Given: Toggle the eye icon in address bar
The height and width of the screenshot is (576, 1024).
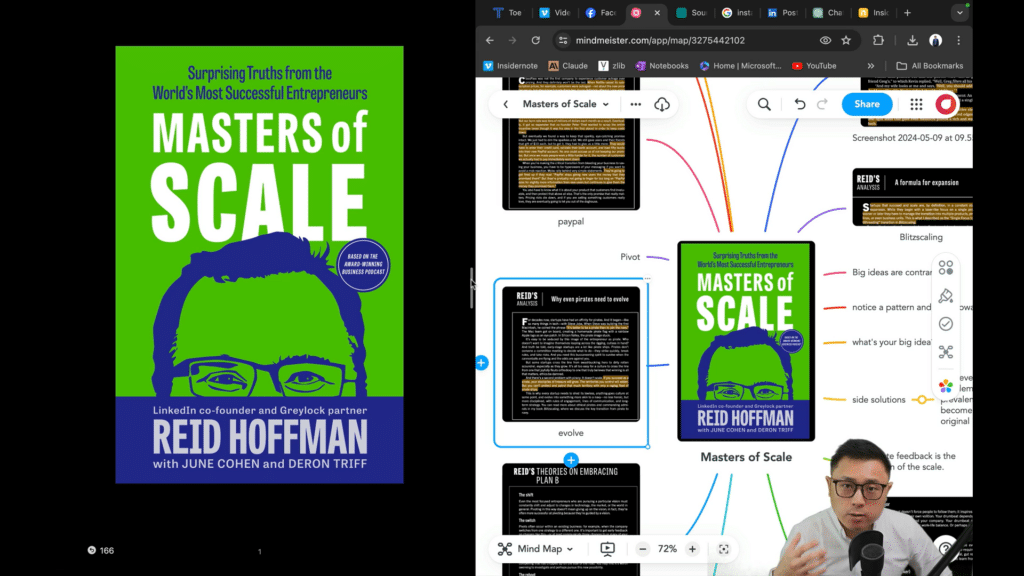Looking at the screenshot, I should point(825,40).
